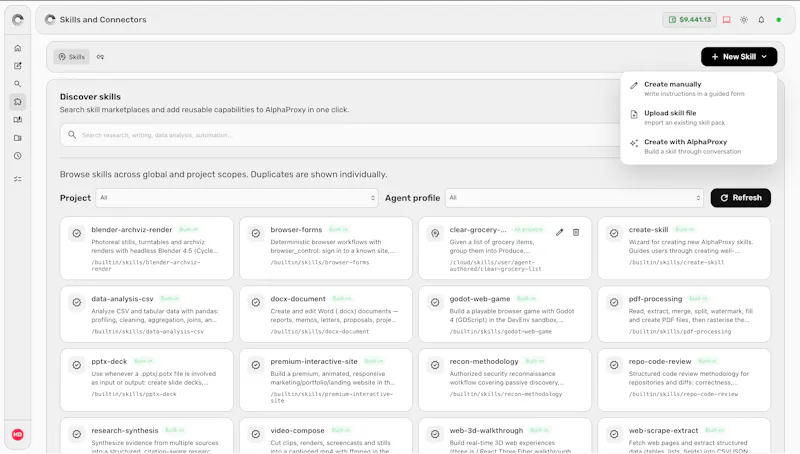Open the blender-archviz-render skill title
This screenshot has width=800, height=454.
(132, 230)
